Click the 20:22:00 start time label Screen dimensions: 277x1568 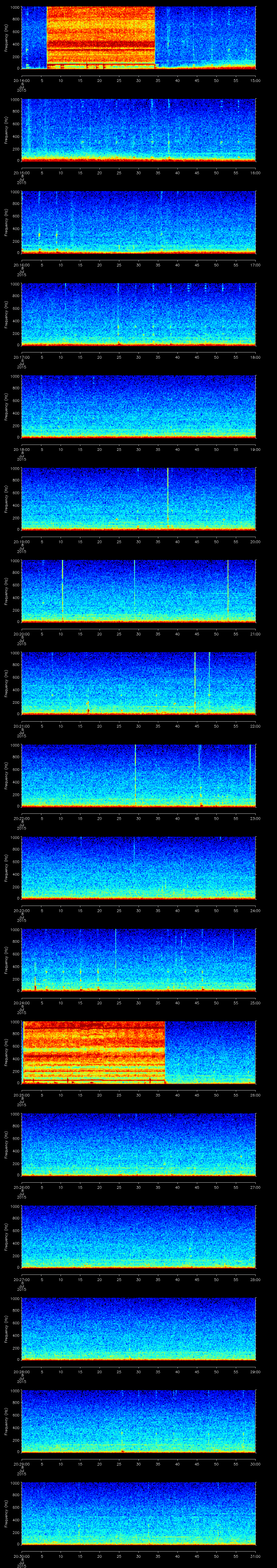21,818
